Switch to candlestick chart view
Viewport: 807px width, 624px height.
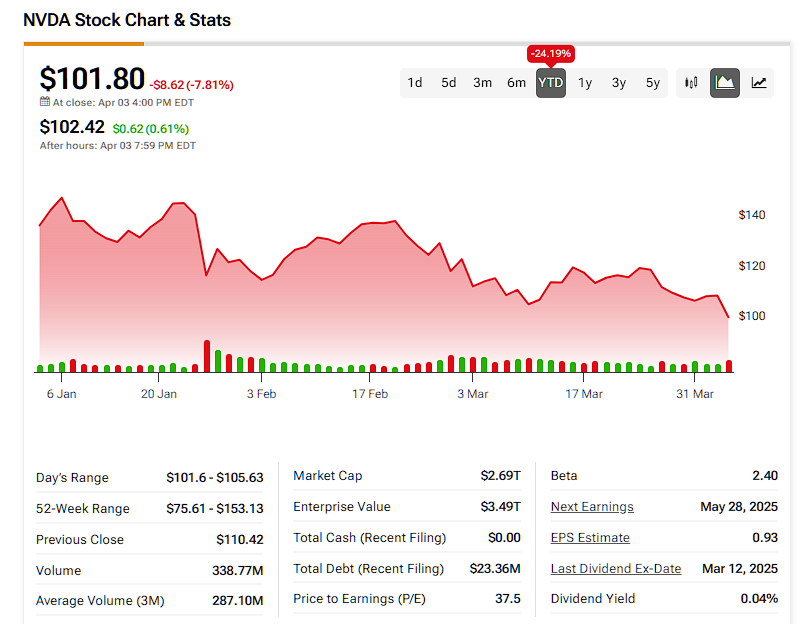tap(691, 83)
